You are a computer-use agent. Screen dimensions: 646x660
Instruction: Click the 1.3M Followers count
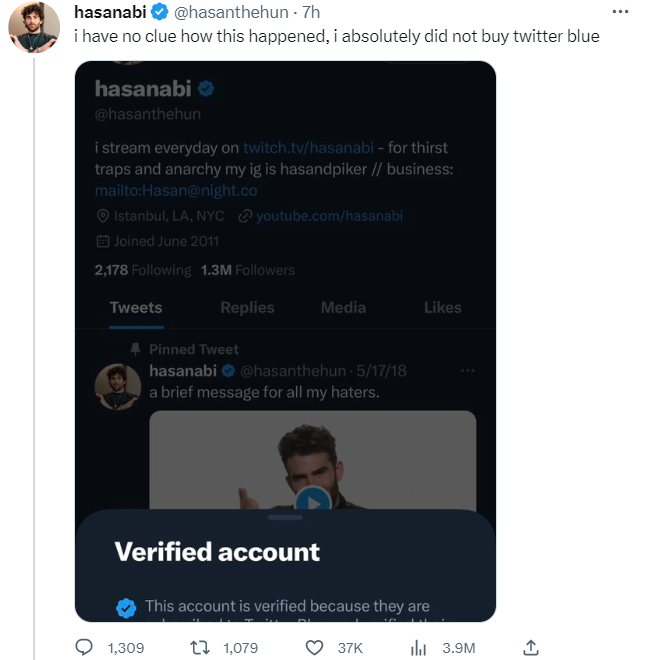pos(248,270)
